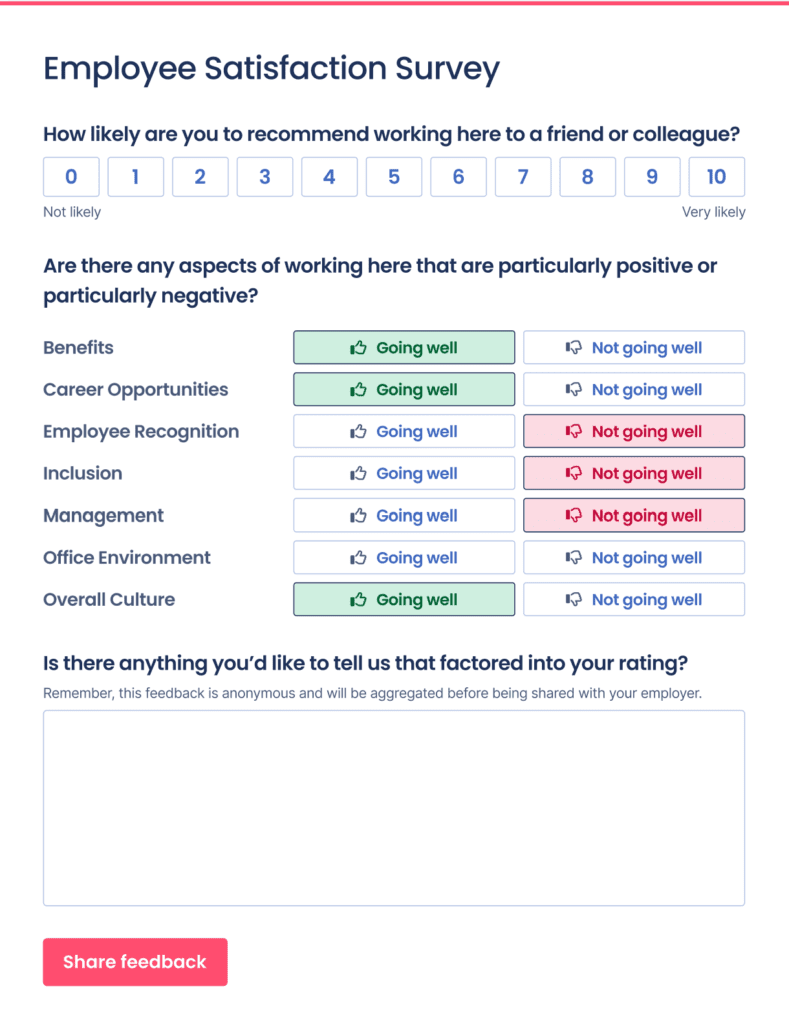Select 'Going well' for Office Environment
Viewport: 789px width, 1024px height.
click(403, 557)
